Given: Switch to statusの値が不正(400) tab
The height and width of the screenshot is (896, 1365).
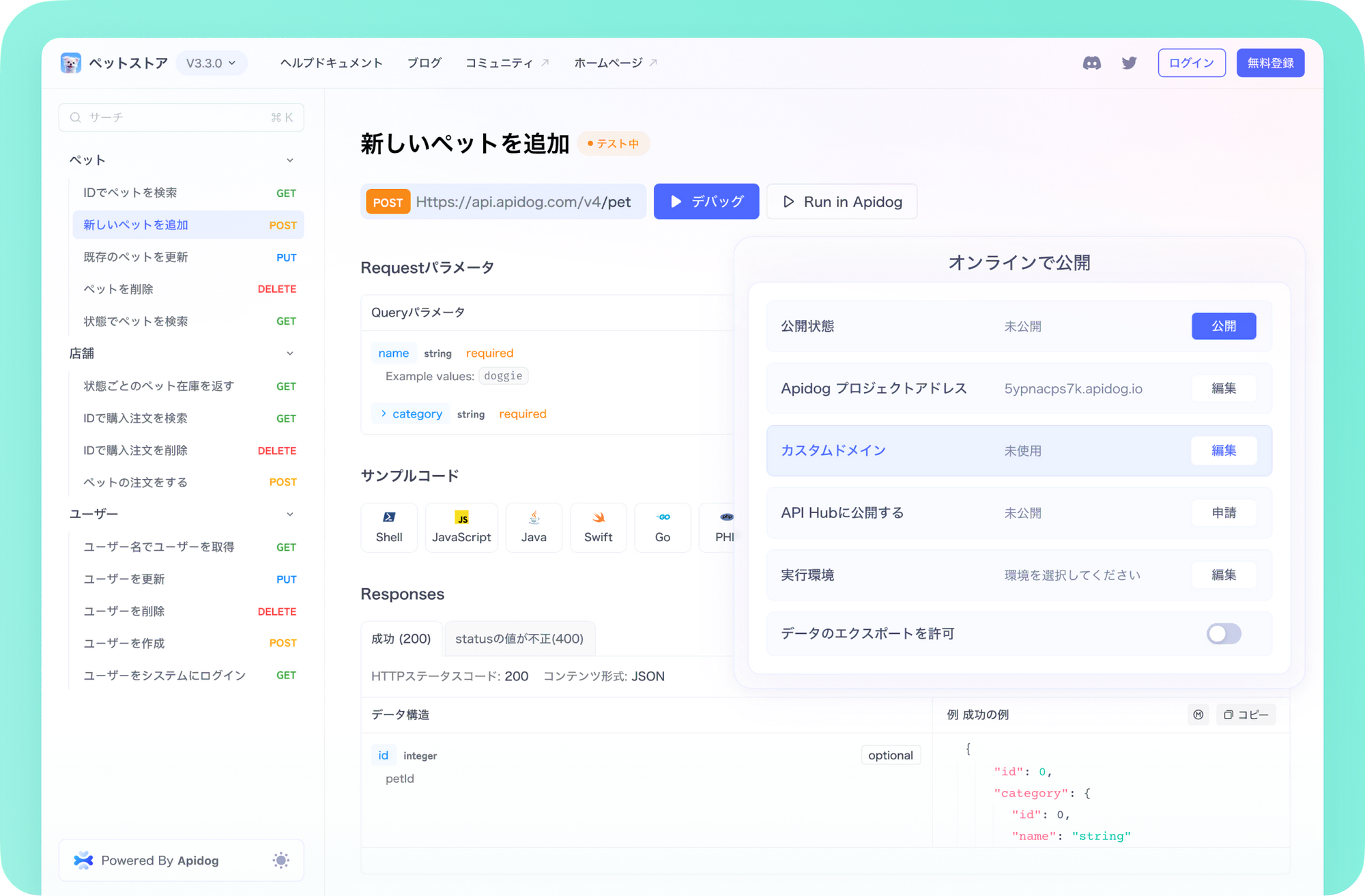Looking at the screenshot, I should 519,639.
